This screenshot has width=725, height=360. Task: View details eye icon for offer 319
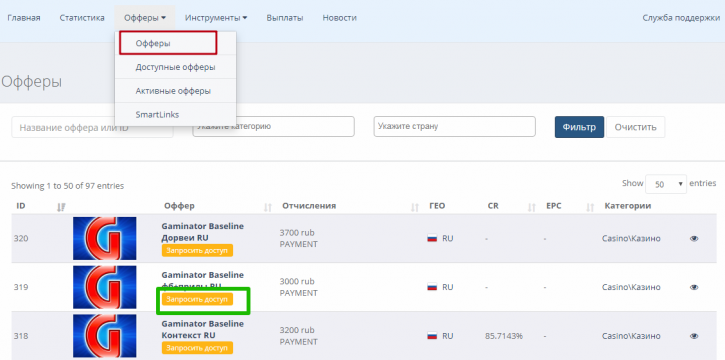[694, 287]
